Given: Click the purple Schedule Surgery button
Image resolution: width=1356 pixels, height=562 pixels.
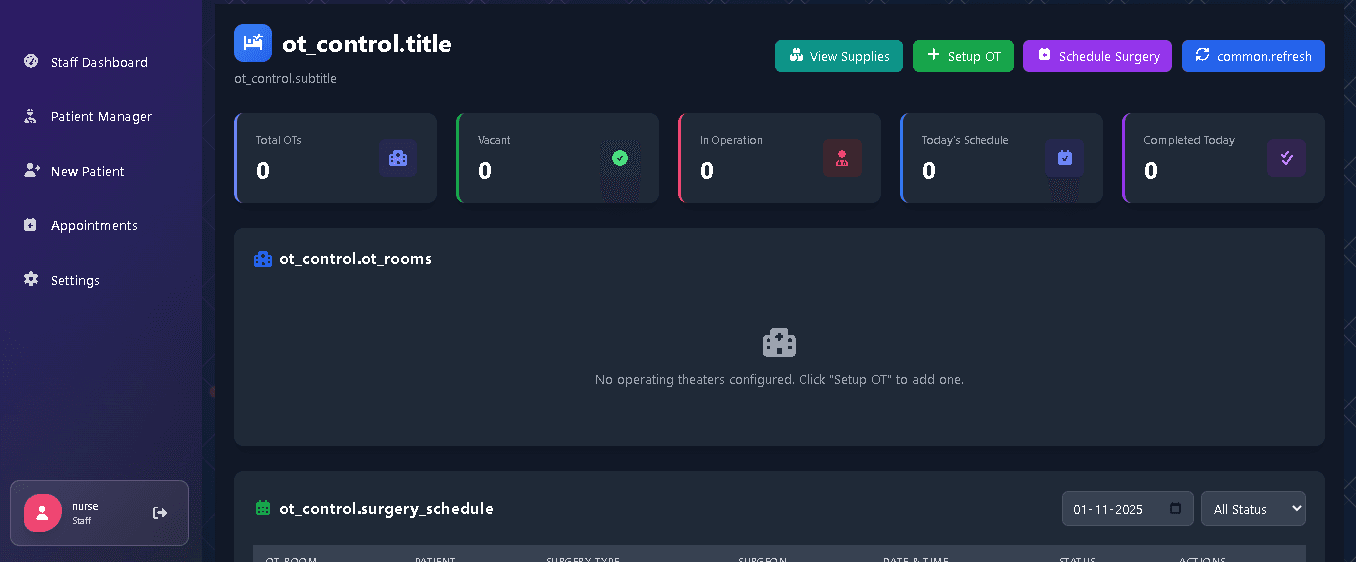Looking at the screenshot, I should 1097,56.
